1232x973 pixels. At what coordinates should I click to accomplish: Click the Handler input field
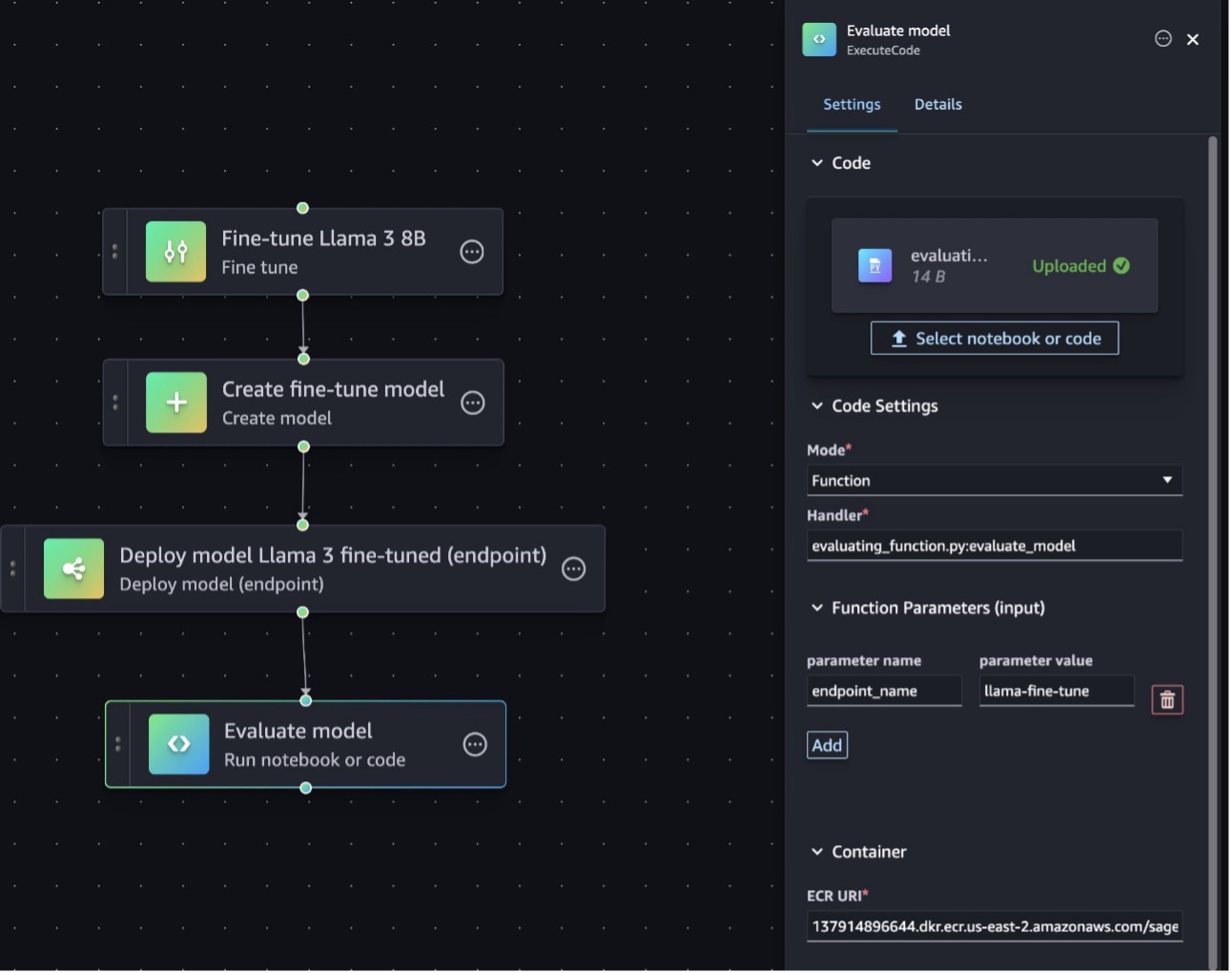click(995, 546)
